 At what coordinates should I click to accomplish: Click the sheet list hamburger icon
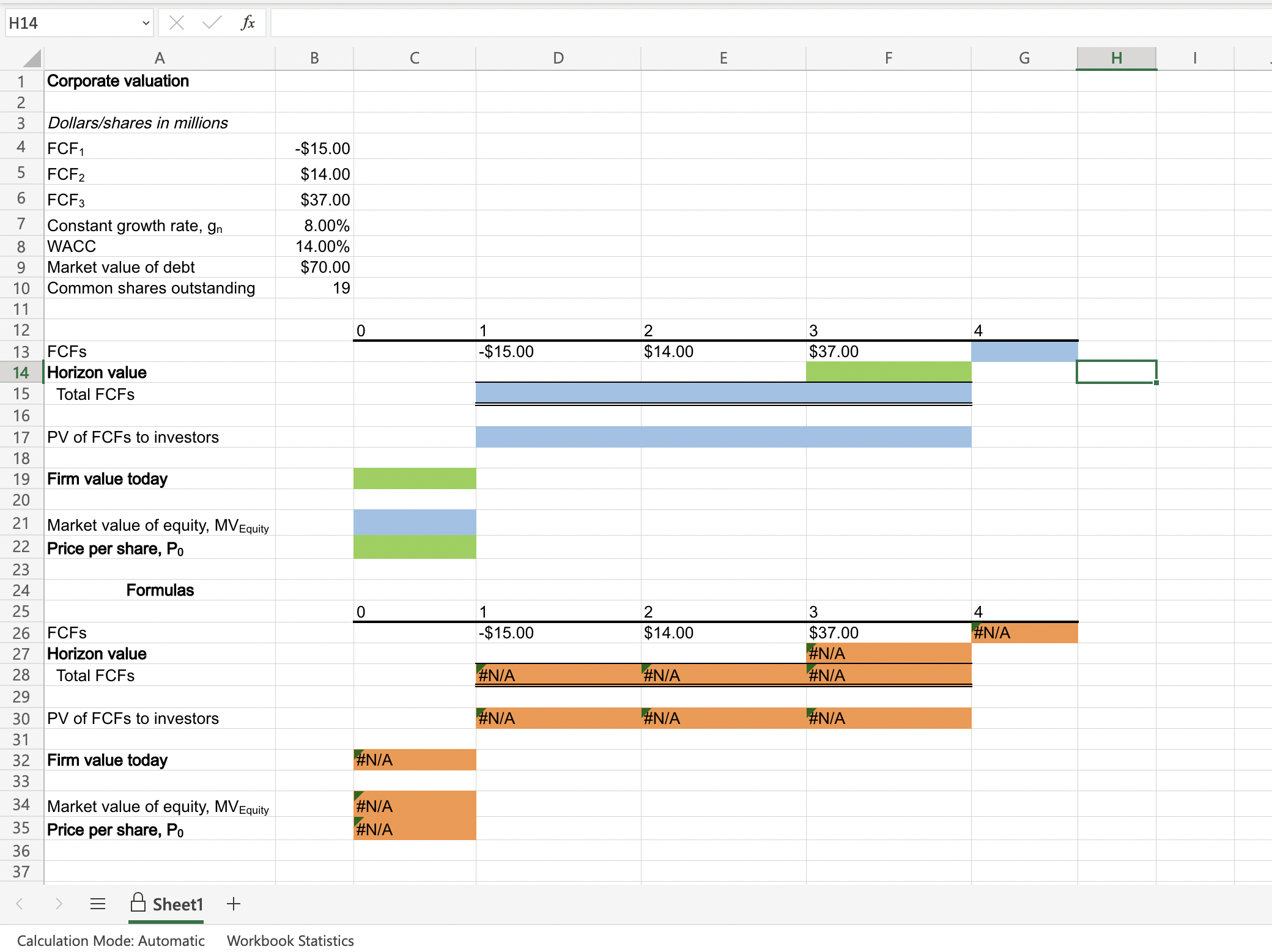pos(98,904)
